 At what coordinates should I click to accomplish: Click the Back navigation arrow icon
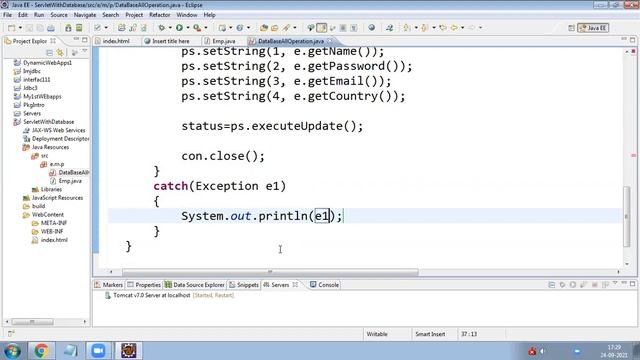tap(454, 28)
